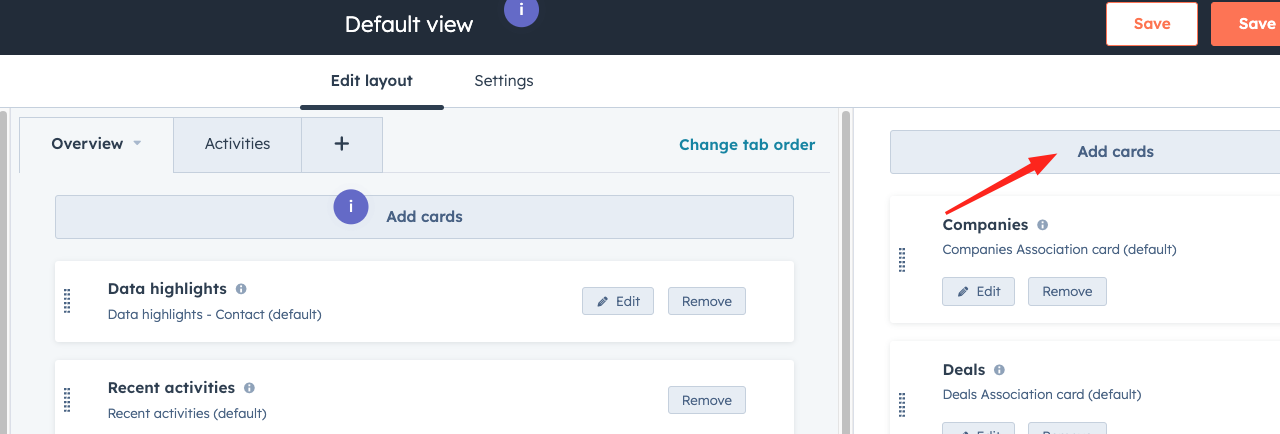Click info tooltip icon beside Deals
The height and width of the screenshot is (434, 1280).
(x=999, y=370)
